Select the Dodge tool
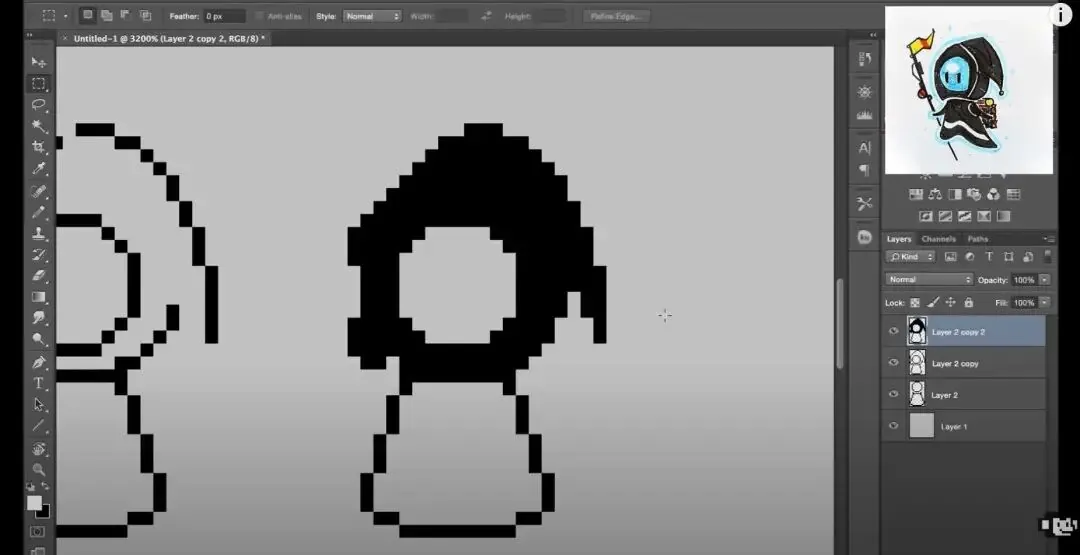The height and width of the screenshot is (555, 1080). [x=39, y=339]
